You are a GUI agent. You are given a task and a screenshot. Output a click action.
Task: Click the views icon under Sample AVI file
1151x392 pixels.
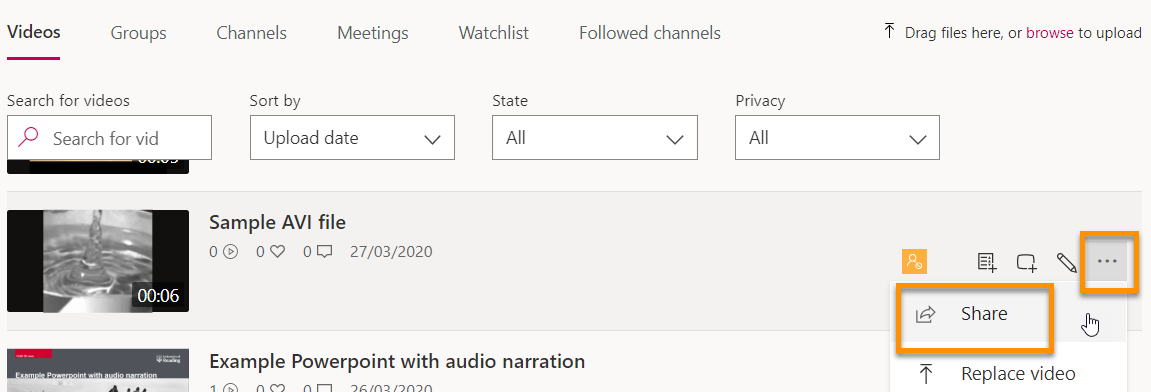click(x=230, y=252)
